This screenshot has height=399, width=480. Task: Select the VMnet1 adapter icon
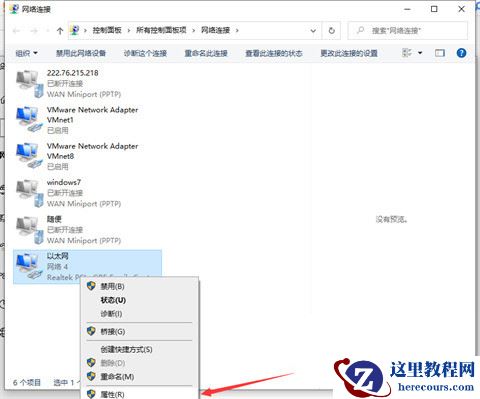[29, 119]
